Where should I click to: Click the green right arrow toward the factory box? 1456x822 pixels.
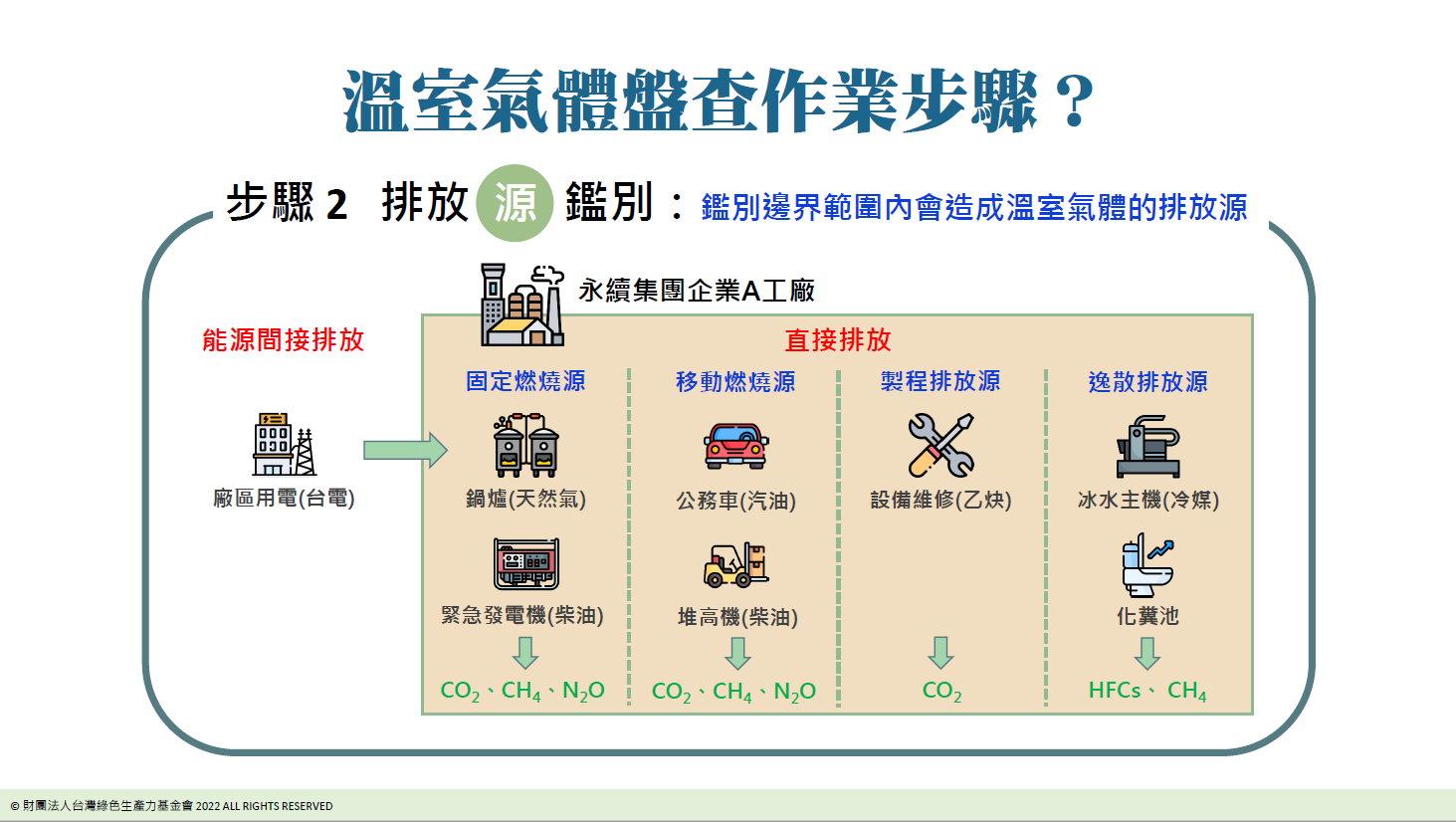(x=405, y=450)
